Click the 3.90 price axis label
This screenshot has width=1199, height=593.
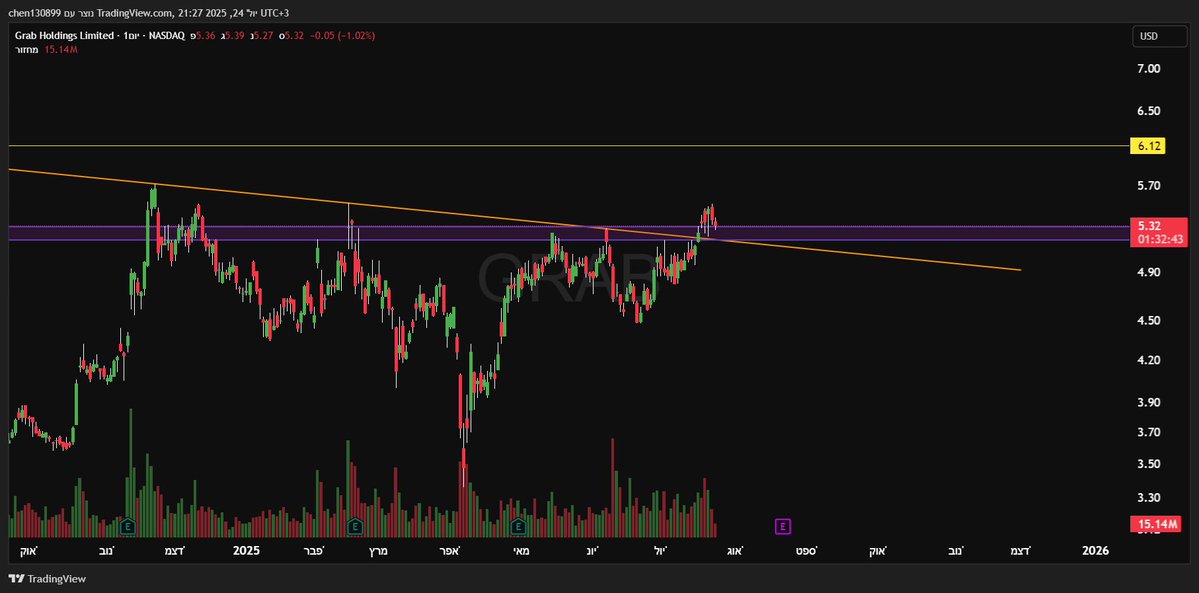coord(1149,402)
